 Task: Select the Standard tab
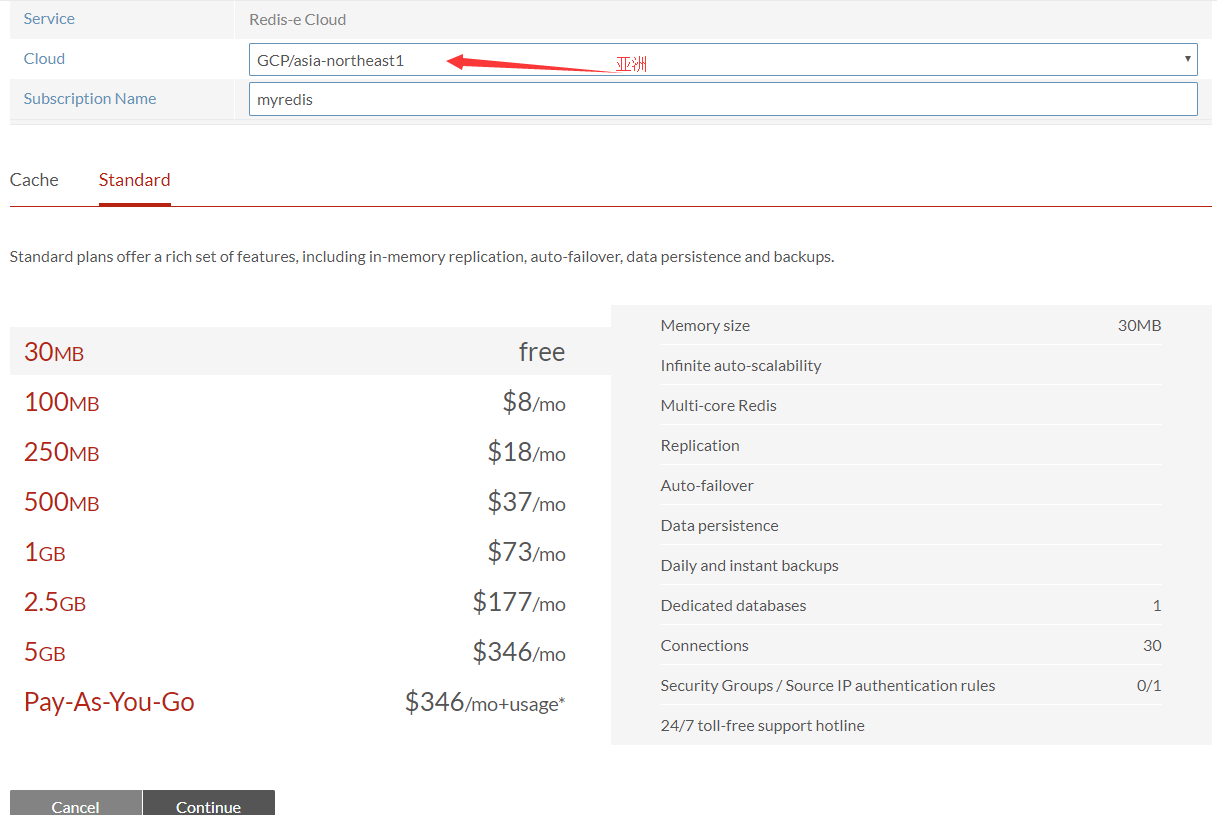(135, 180)
